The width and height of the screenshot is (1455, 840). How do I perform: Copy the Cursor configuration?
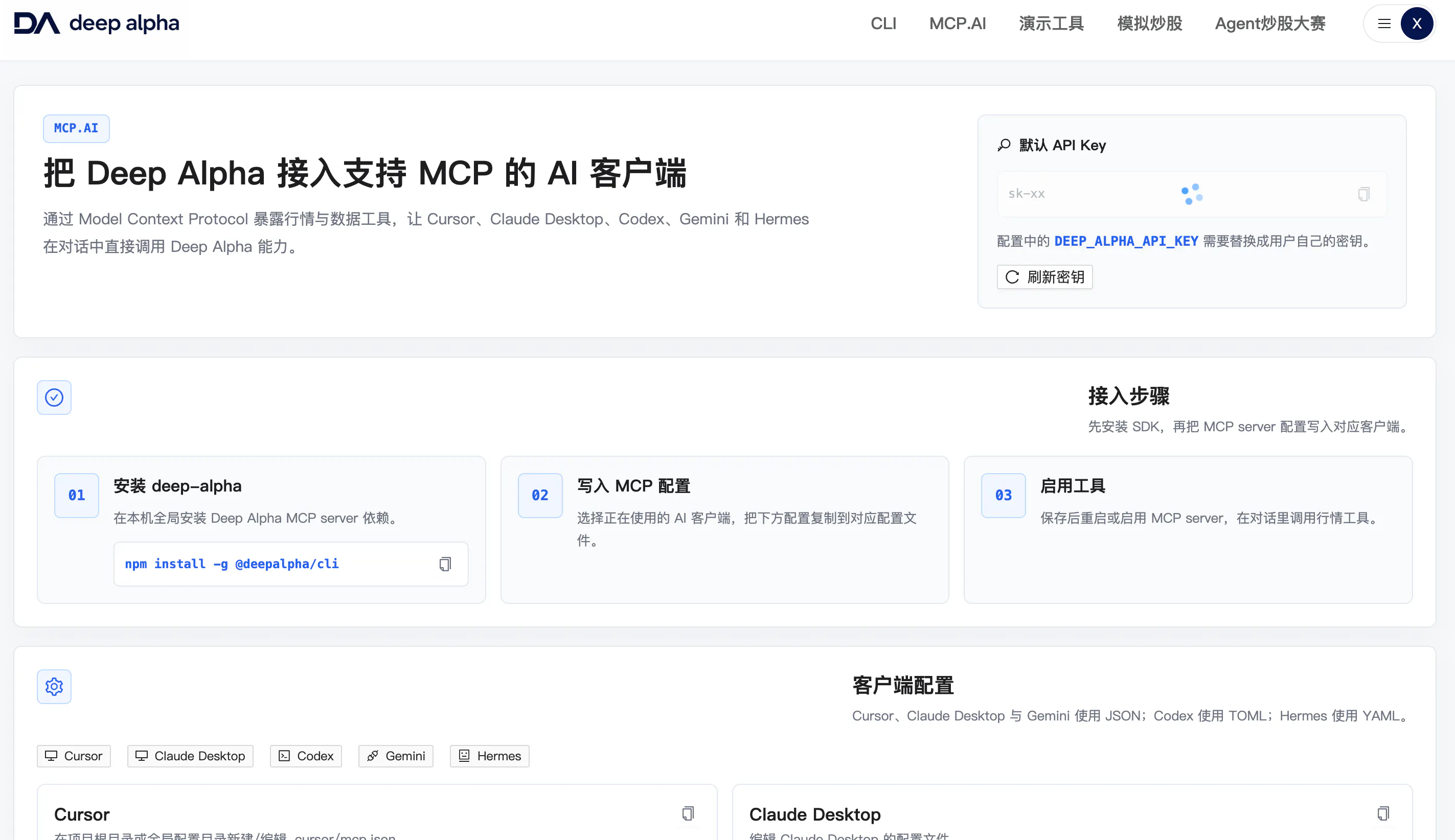coord(688,813)
